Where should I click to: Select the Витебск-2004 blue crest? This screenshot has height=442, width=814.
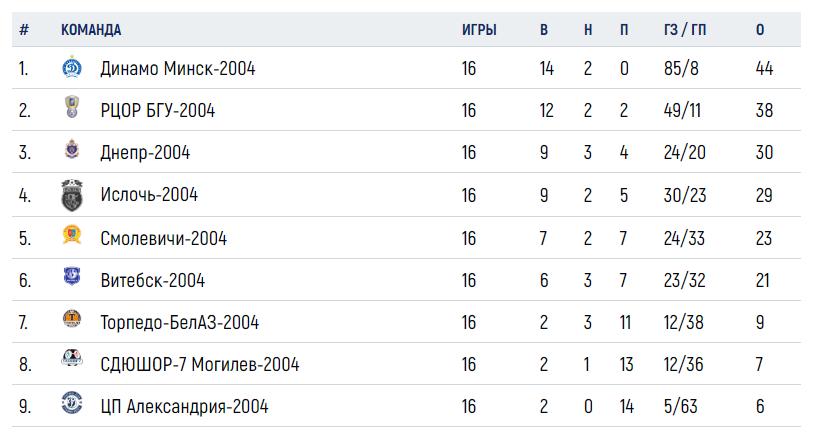tap(72, 276)
